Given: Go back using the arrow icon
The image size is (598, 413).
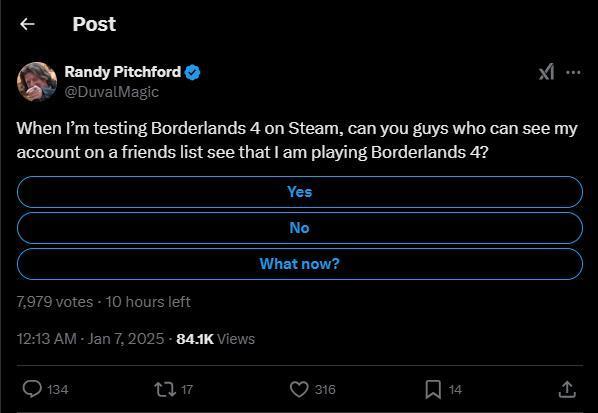Looking at the screenshot, I should click(x=27, y=24).
